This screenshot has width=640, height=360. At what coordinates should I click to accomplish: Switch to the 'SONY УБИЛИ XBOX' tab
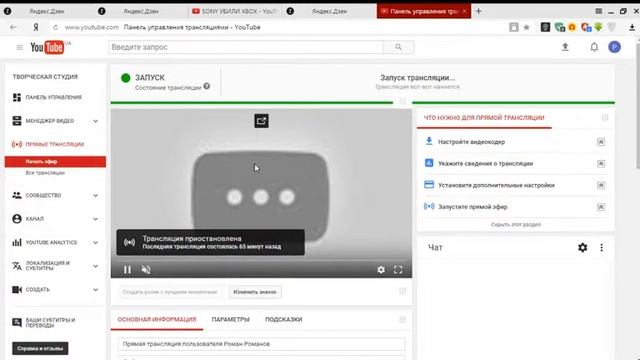[236, 11]
